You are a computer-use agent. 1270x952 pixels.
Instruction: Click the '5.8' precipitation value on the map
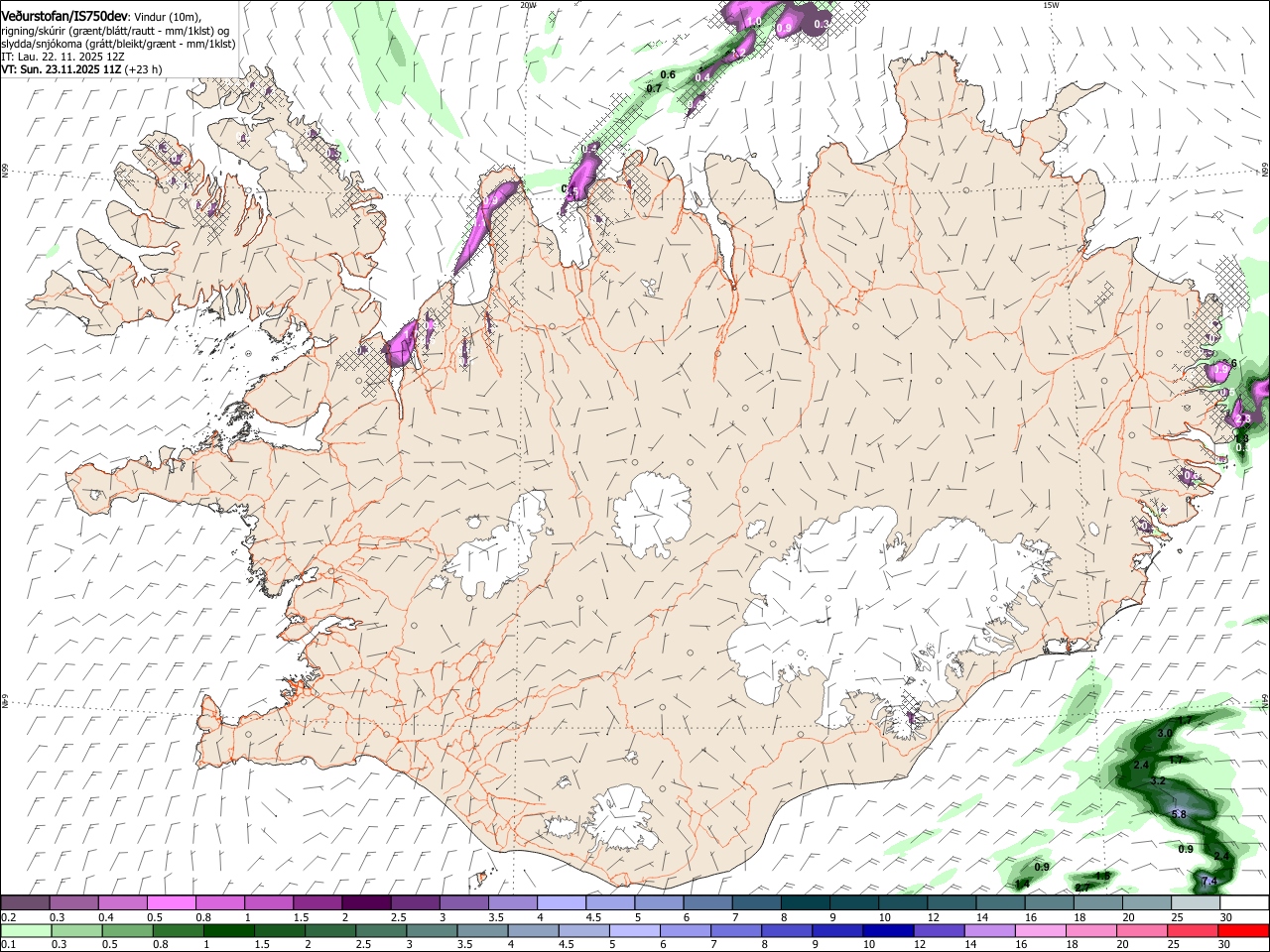click(1179, 814)
